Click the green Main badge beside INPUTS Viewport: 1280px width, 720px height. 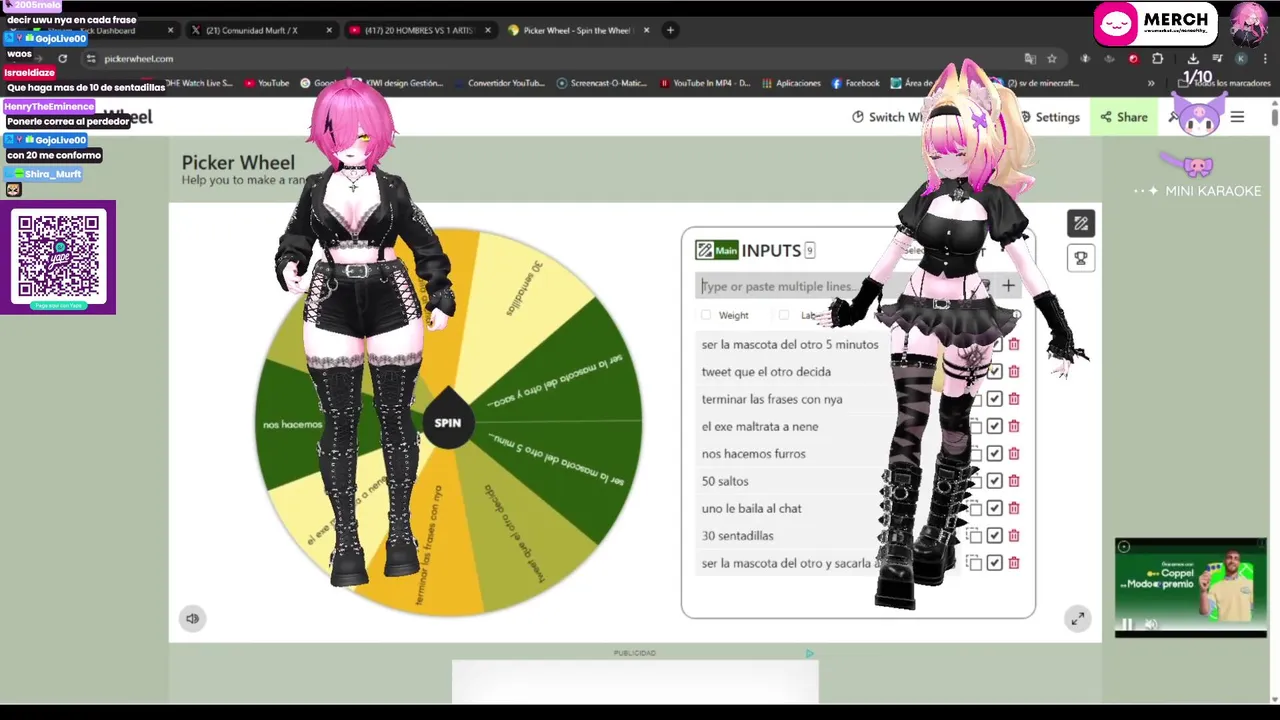point(717,250)
